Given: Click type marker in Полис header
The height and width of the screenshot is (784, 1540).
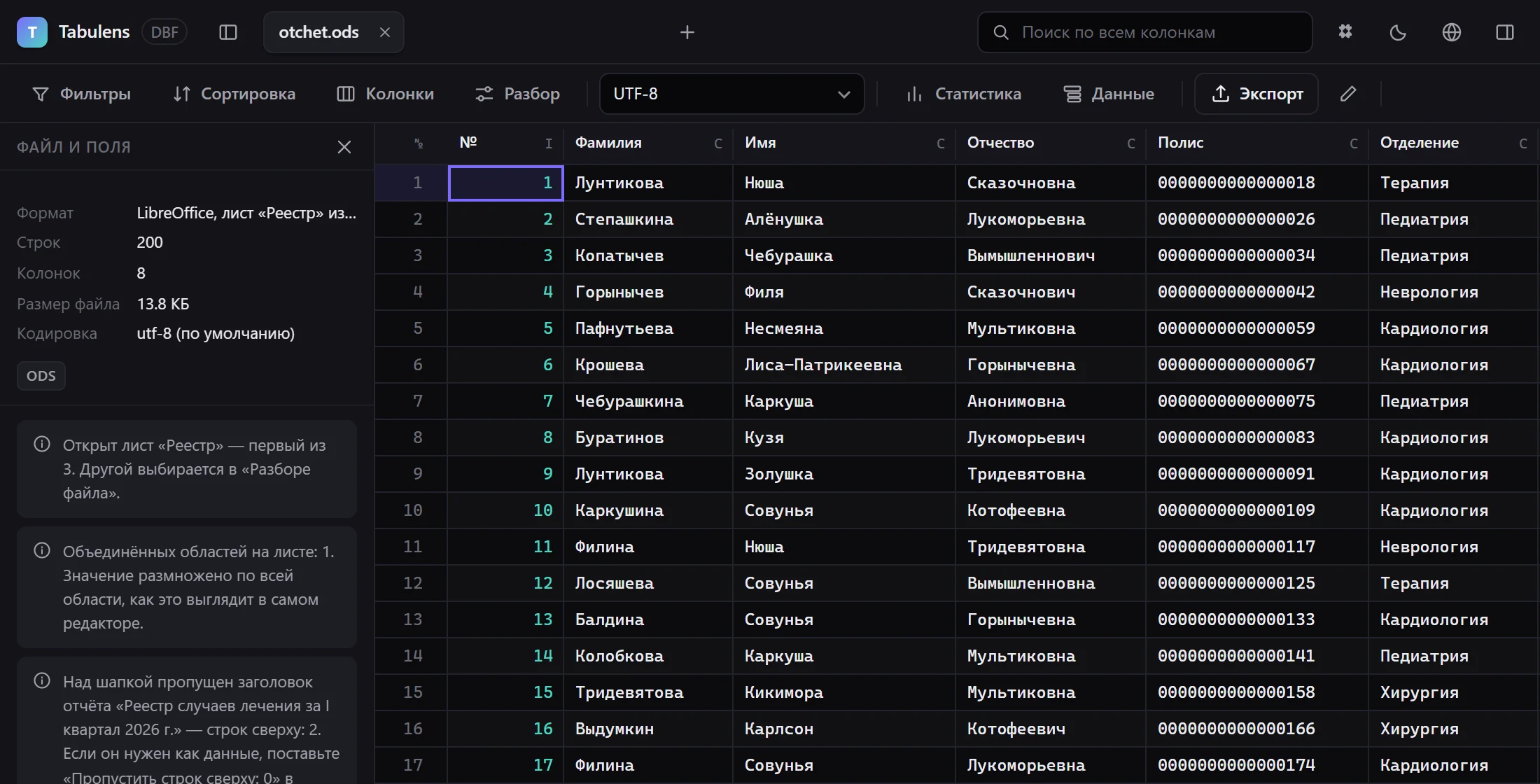Looking at the screenshot, I should coord(1354,143).
